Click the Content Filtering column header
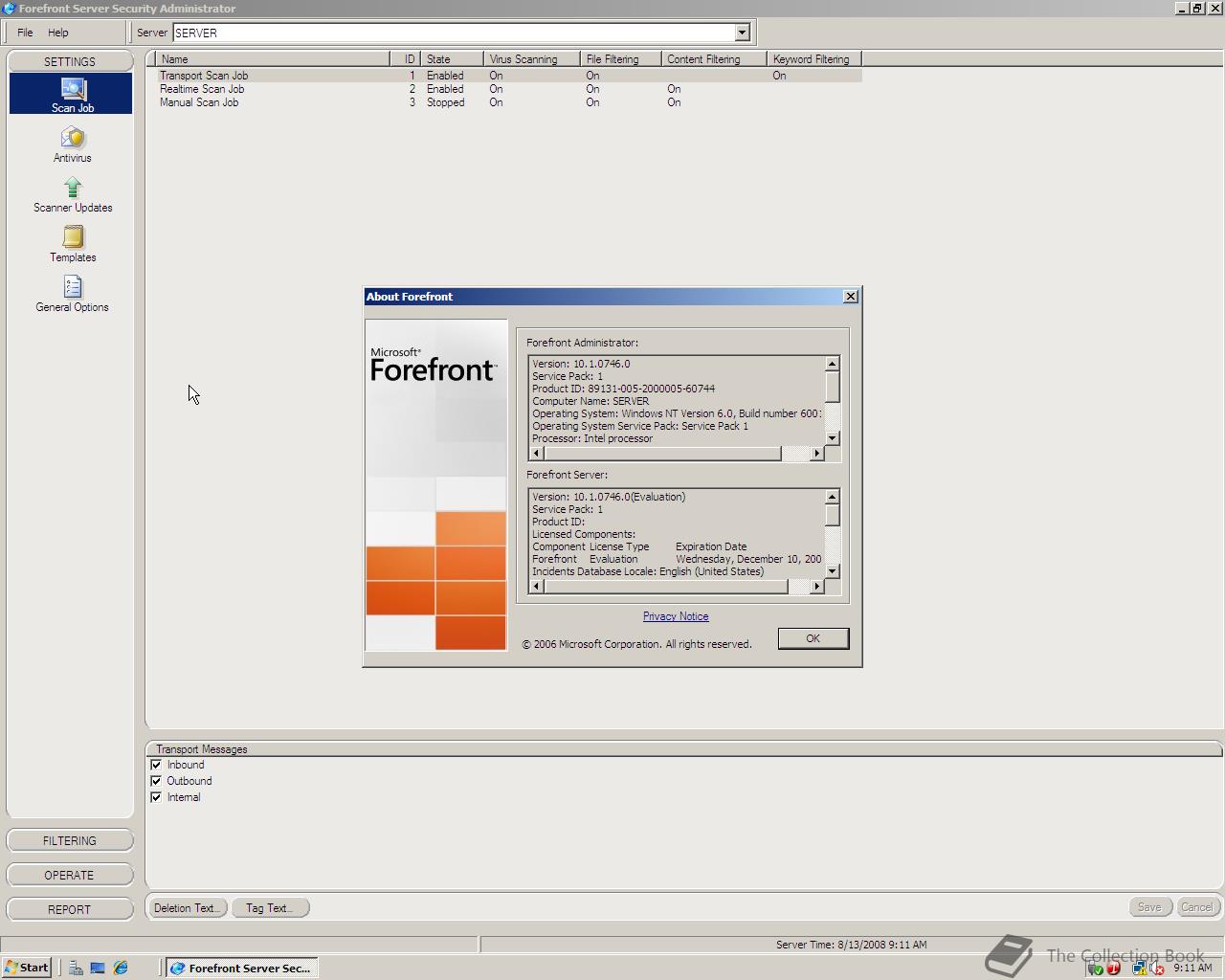The height and width of the screenshot is (980, 1225). pos(714,59)
